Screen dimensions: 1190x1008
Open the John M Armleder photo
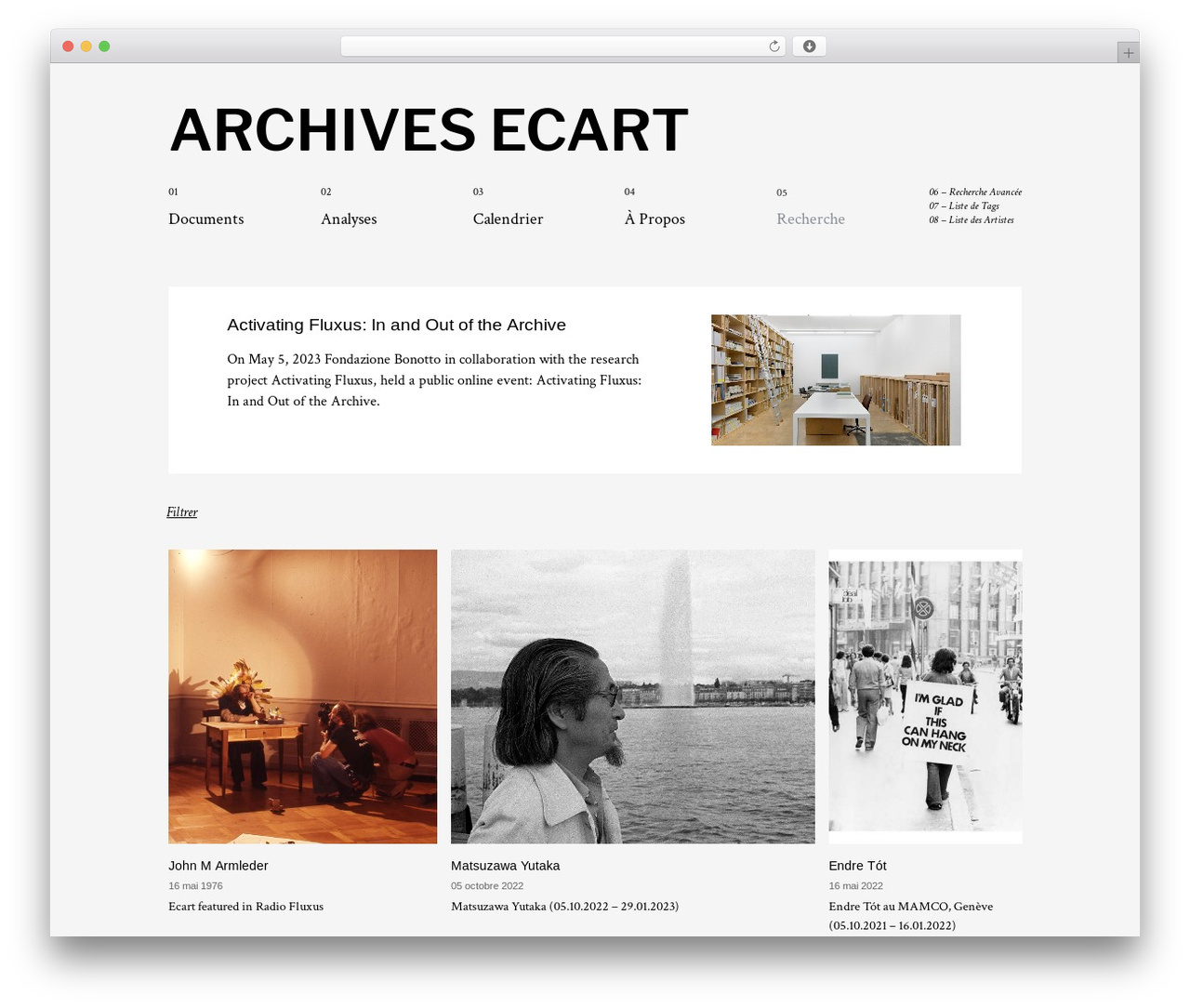coord(302,696)
